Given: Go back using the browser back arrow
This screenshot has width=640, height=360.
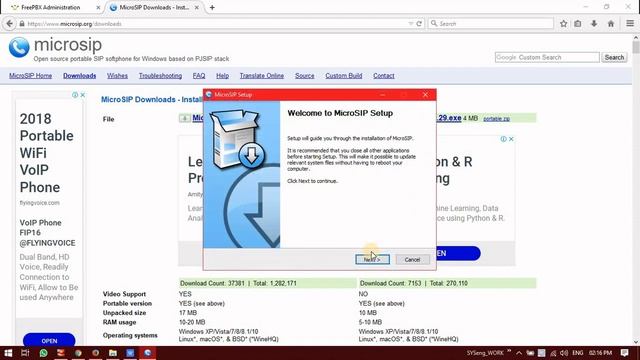Looking at the screenshot, I should 9,24.
